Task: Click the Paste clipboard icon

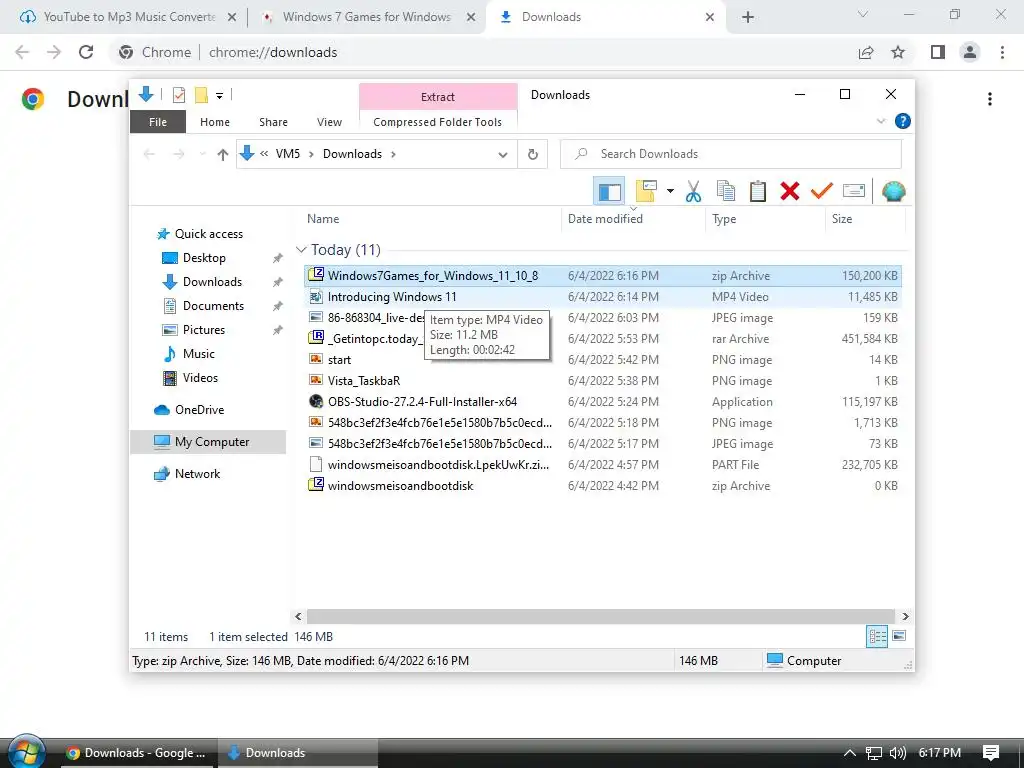Action: (758, 191)
